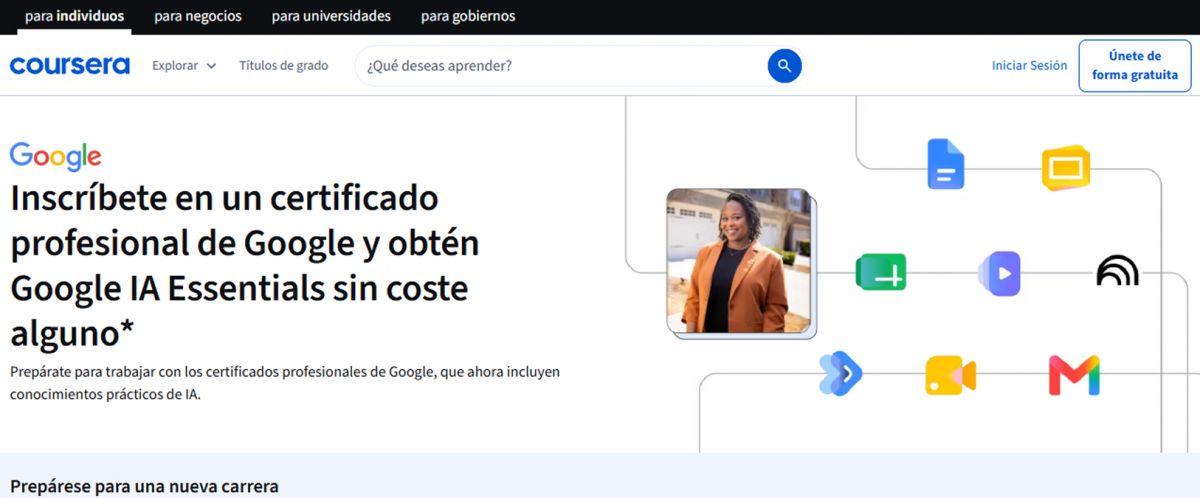Click the photo of the woman in orange blazer
Viewport: 1200px width, 498px height.
(741, 261)
